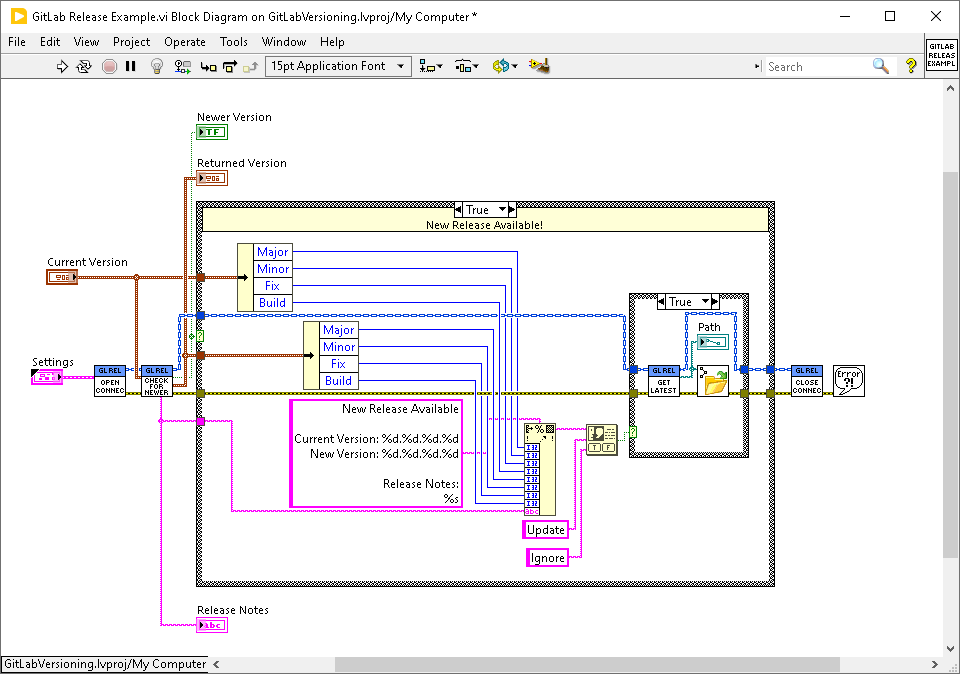
Task: Click the lower unbundle Minor element
Action: pyautogui.click(x=339, y=346)
